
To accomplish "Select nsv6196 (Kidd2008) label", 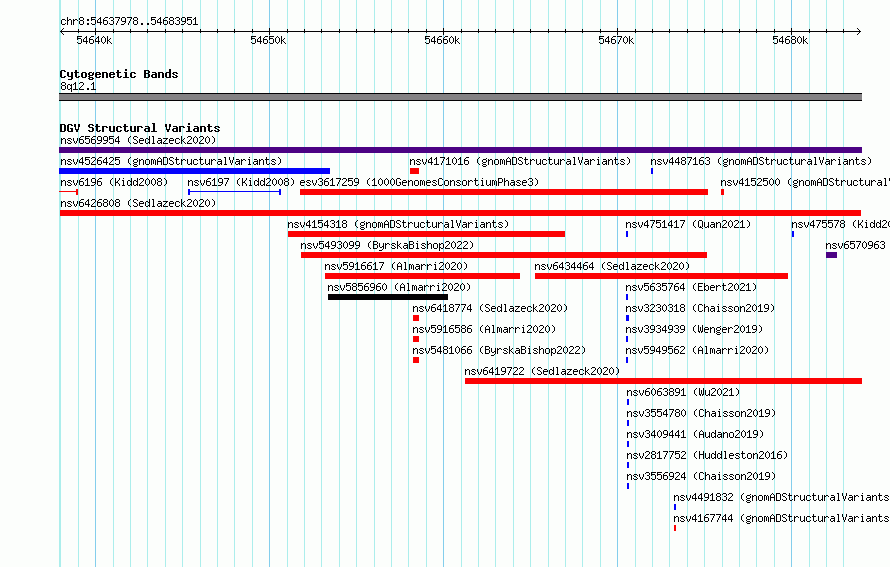I will point(114,182).
